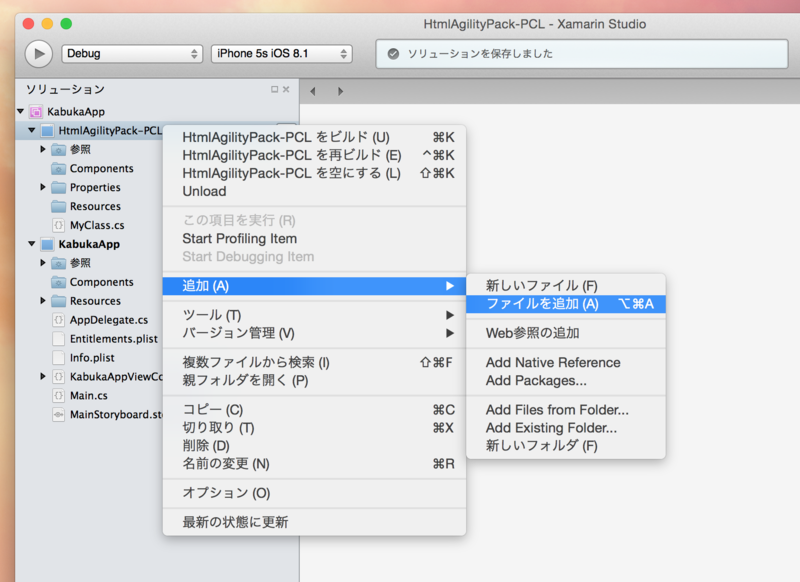Choose HtmlAgilityPack-PCL を空にする (L)
The image size is (800, 582).
tap(314, 173)
